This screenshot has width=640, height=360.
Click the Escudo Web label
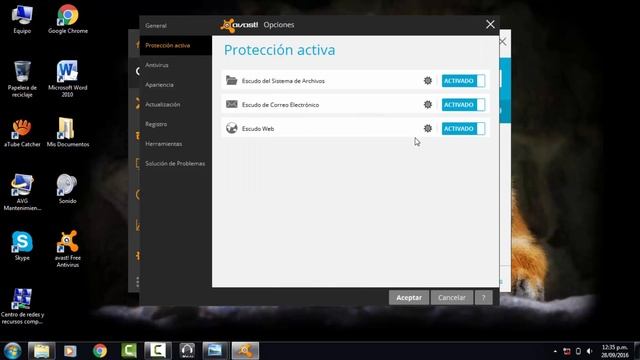click(258, 129)
